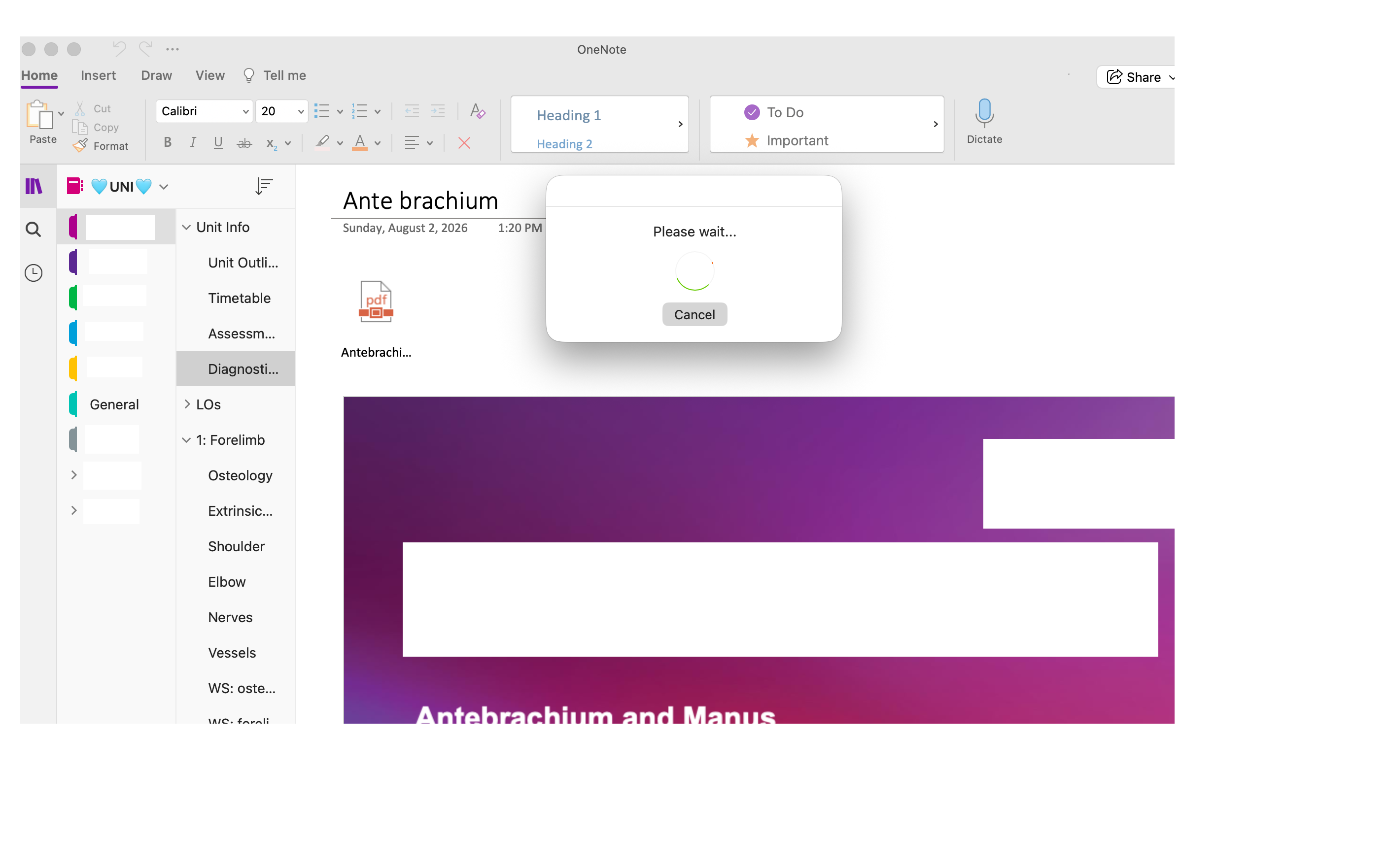Viewport: 1388px width, 868px height.
Task: Click the Copy icon
Action: (80, 128)
